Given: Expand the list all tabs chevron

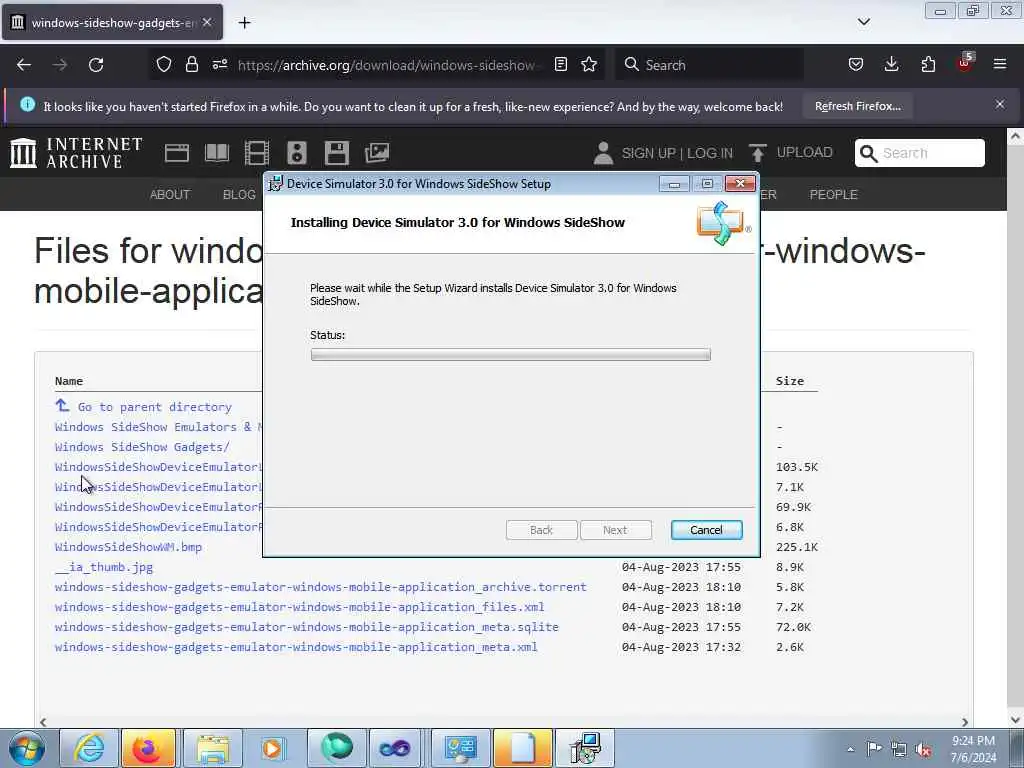Looking at the screenshot, I should point(863,22).
